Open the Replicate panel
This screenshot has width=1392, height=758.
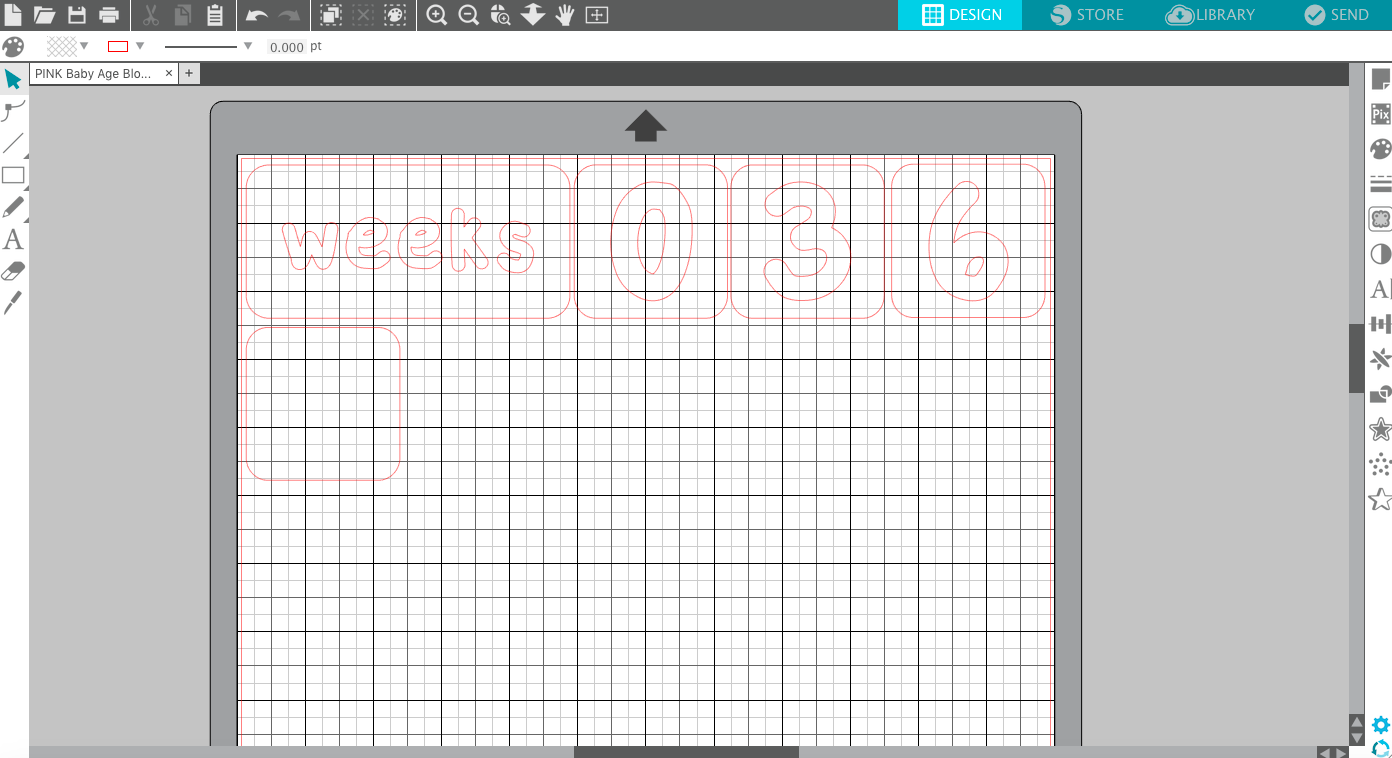1381,359
